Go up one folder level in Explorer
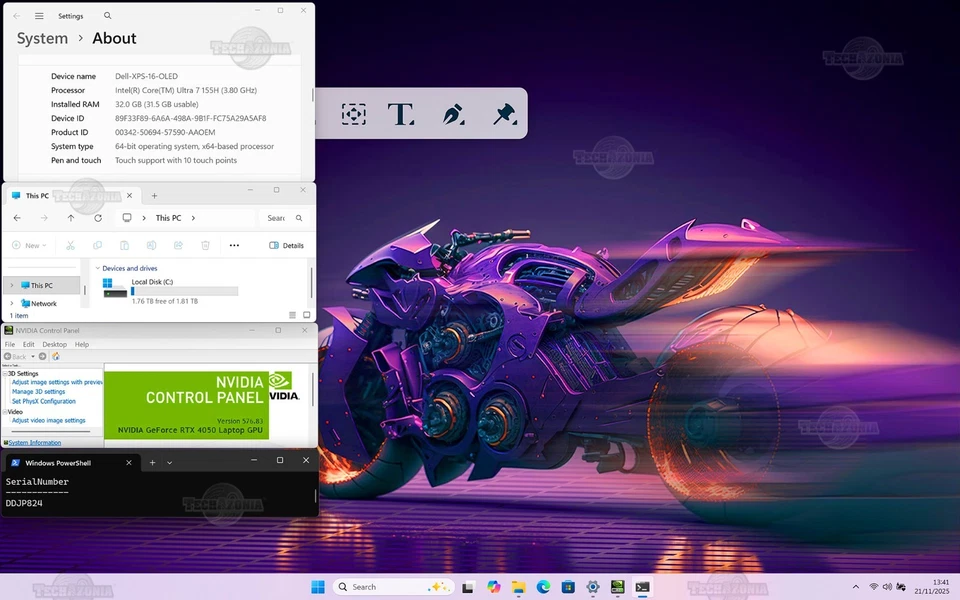Viewport: 960px width, 600px height. pyautogui.click(x=71, y=218)
